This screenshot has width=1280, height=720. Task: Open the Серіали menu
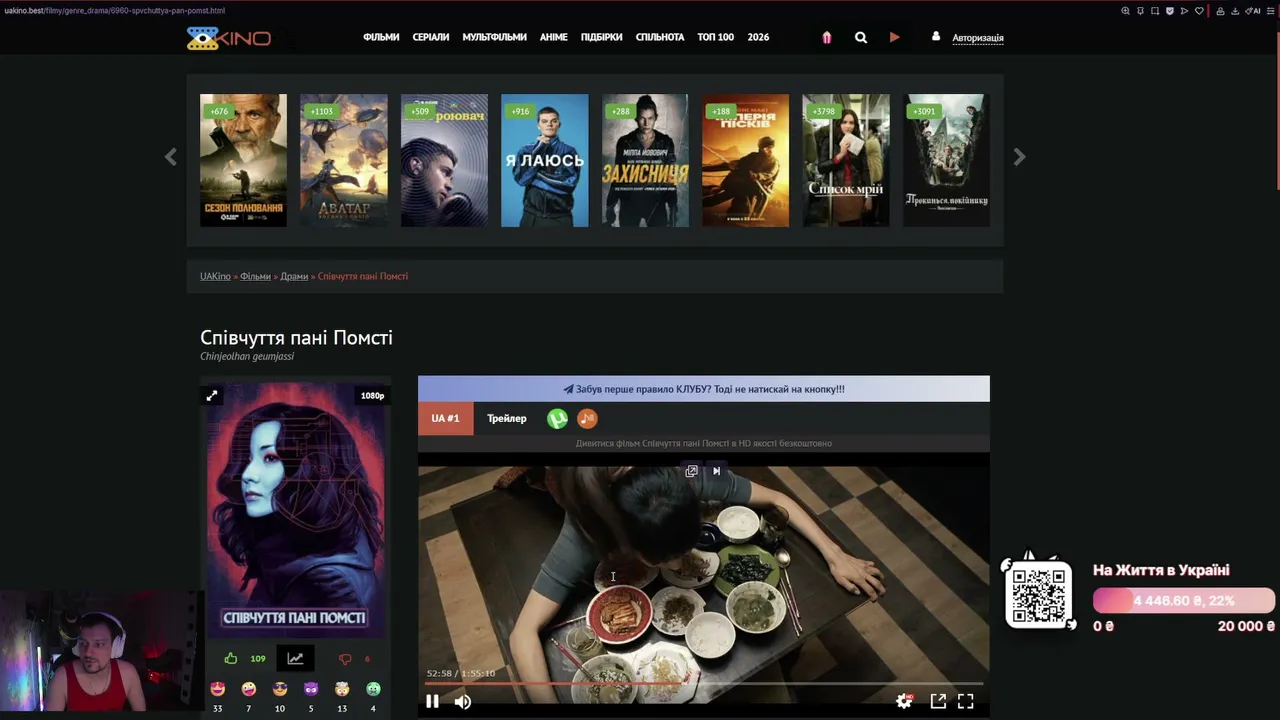pyautogui.click(x=431, y=37)
